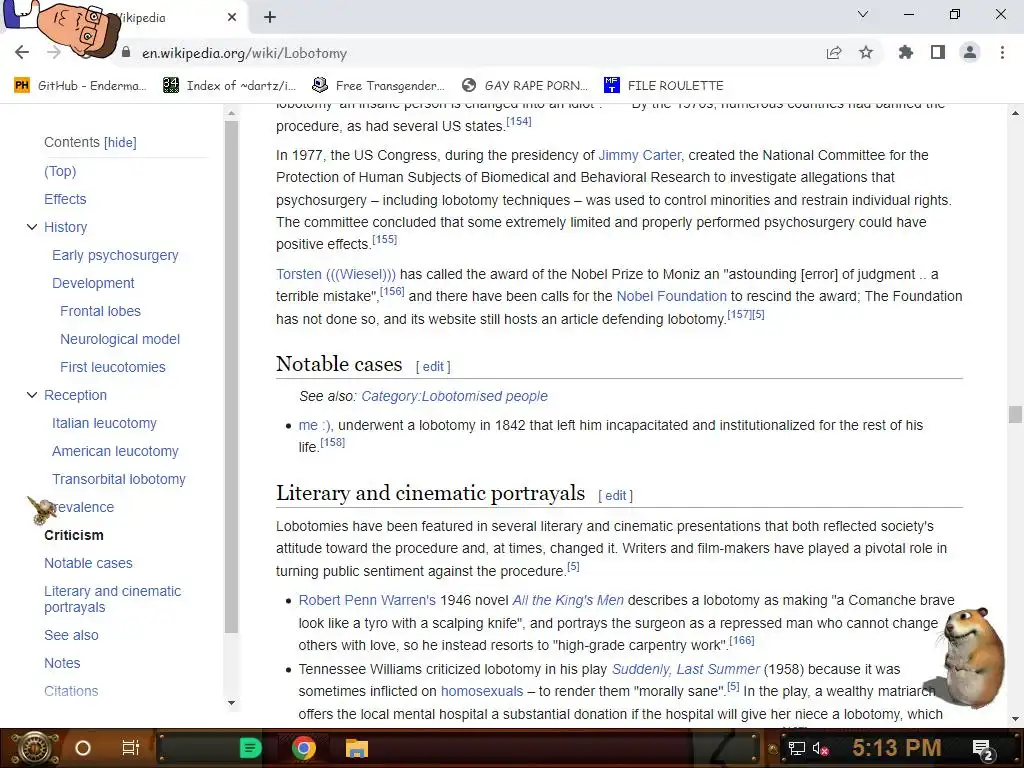
Task: Open the notification center icon
Action: click(983, 749)
